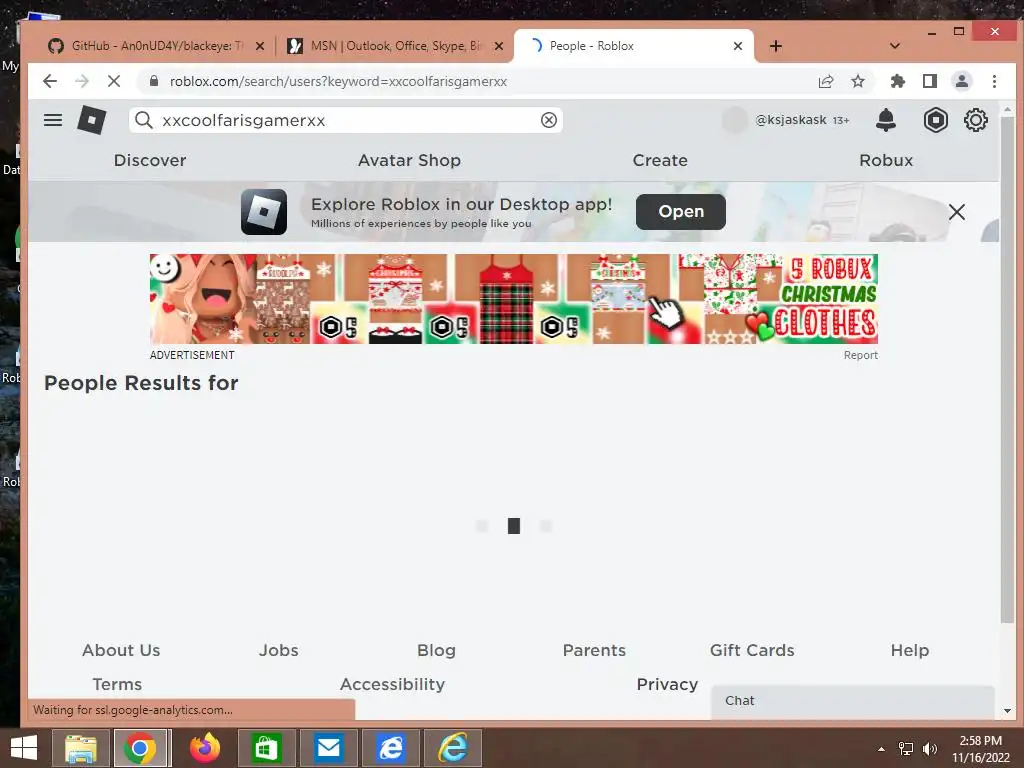This screenshot has width=1024, height=768.
Task: Open the Roblox settings gear
Action: [975, 120]
